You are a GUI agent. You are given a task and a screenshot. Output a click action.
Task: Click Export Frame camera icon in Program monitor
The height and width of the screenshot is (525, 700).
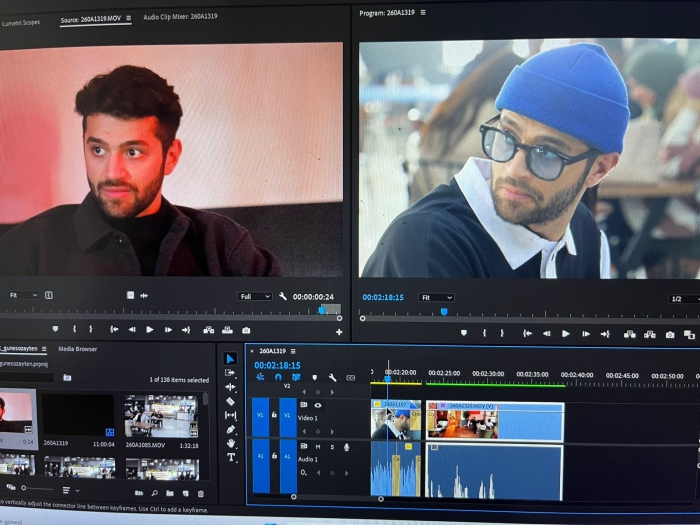[x=670, y=334]
